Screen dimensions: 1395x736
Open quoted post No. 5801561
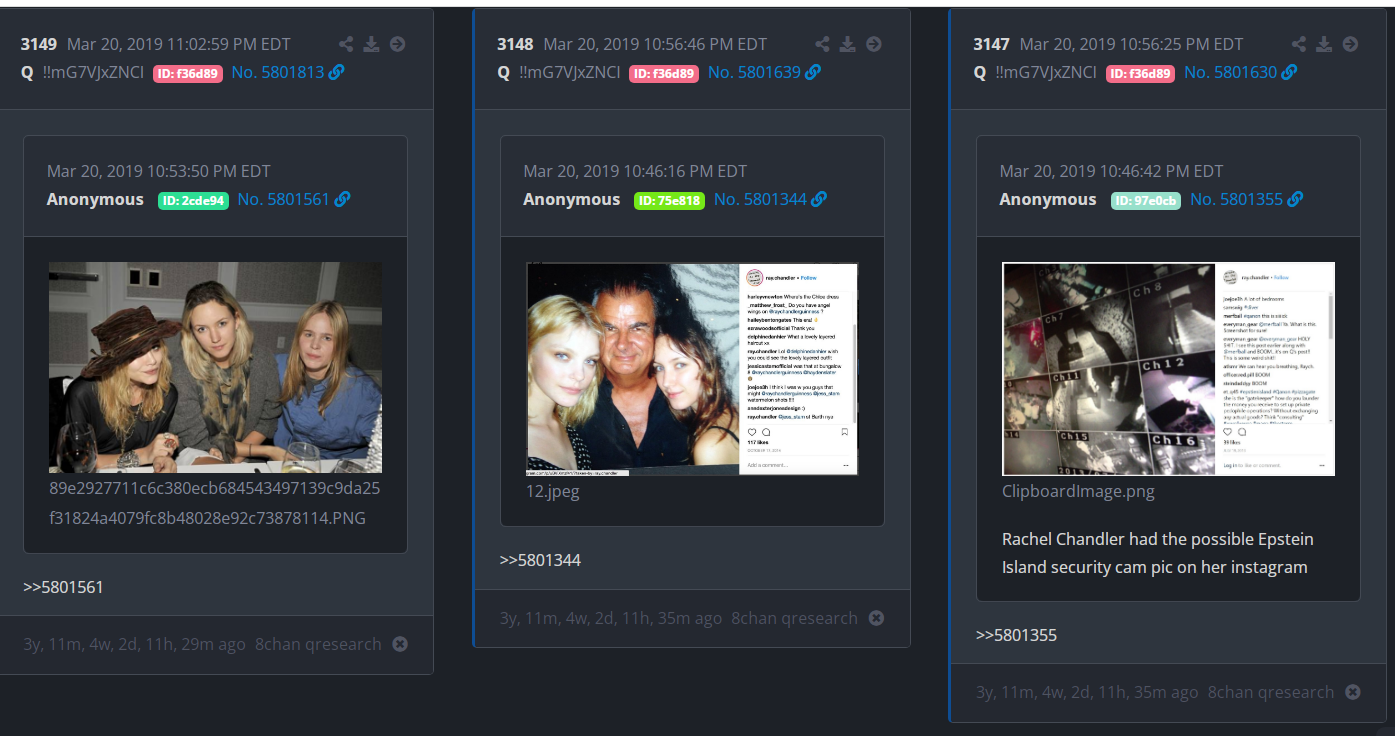(x=284, y=199)
